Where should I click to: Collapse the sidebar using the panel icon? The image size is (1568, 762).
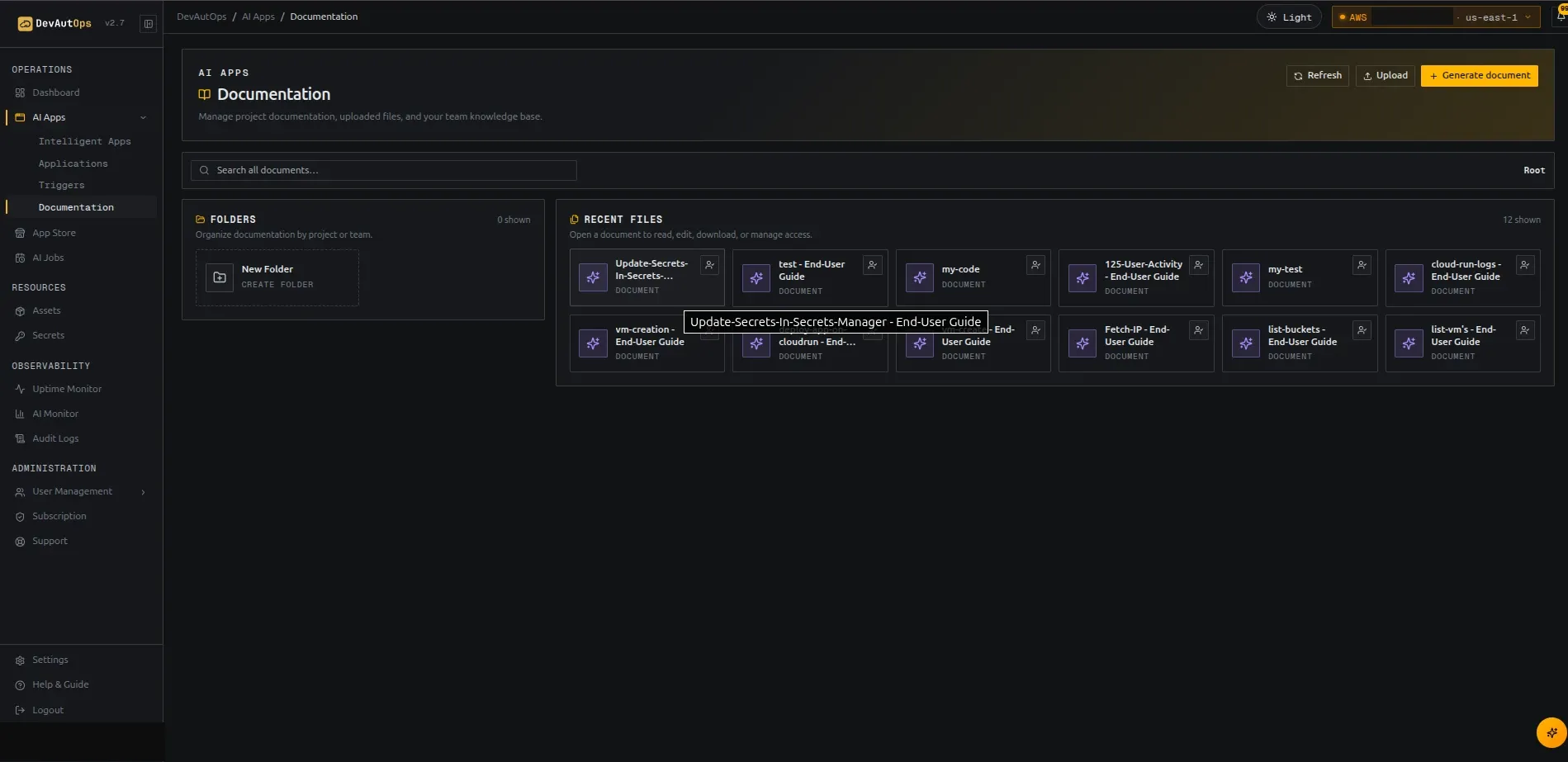149,24
